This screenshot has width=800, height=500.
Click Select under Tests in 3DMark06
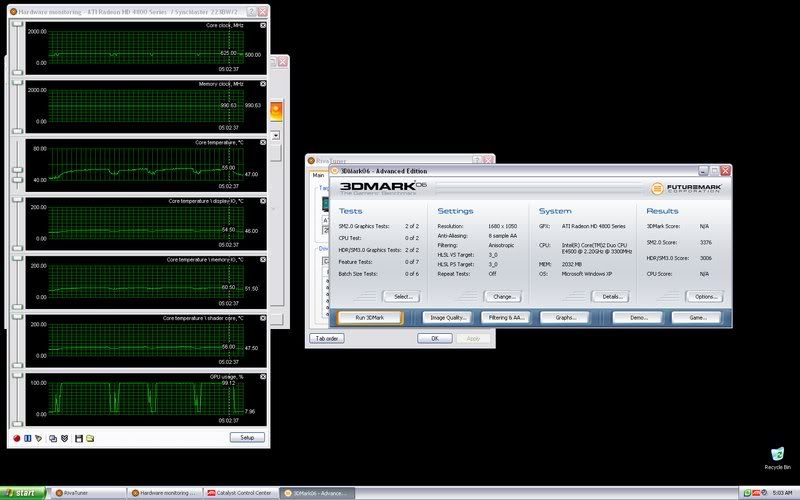[401, 296]
